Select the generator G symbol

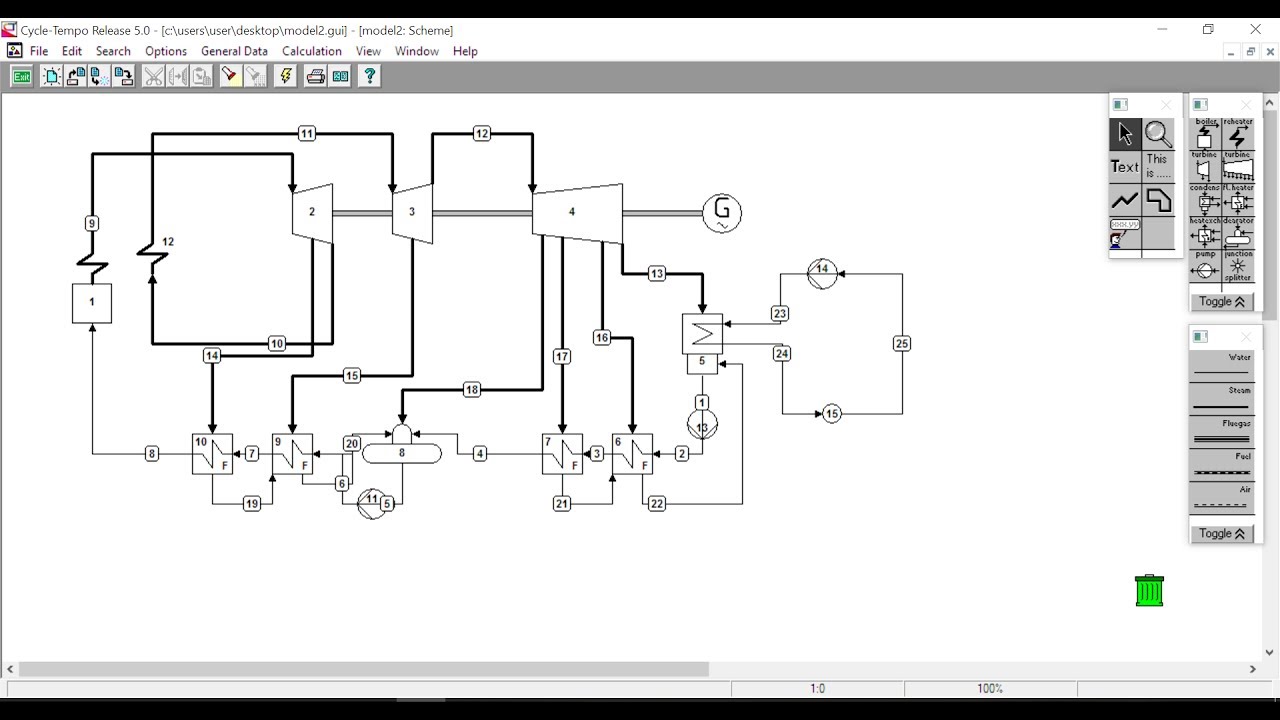(722, 213)
